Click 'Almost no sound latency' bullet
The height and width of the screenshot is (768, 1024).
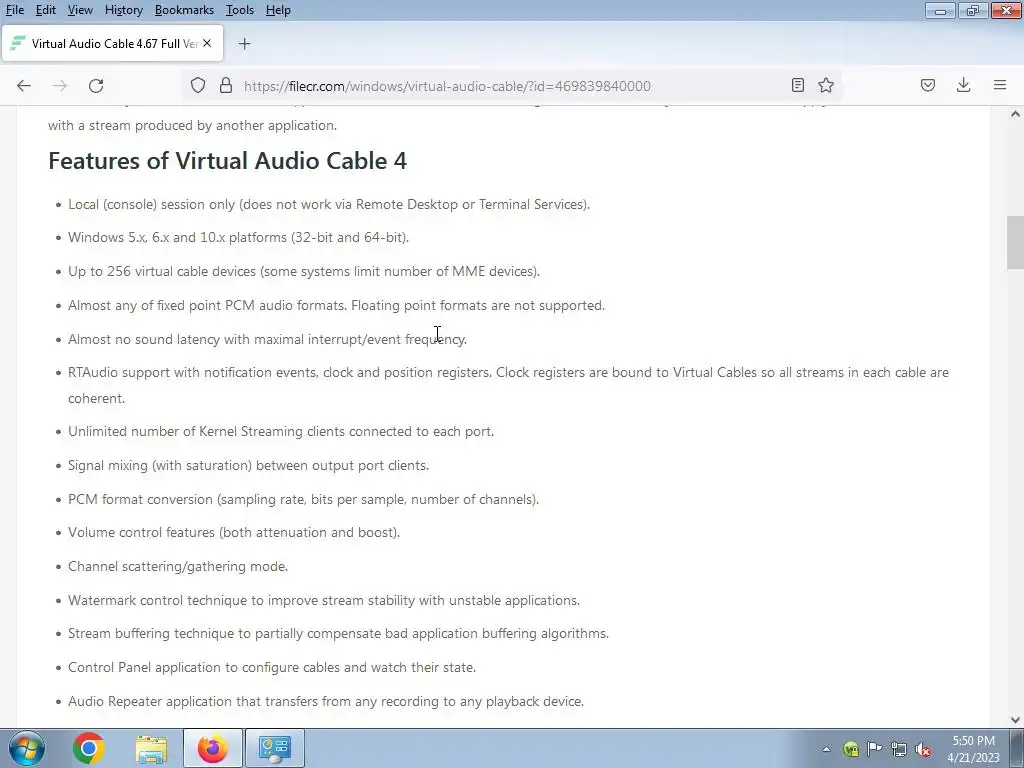[x=267, y=340]
